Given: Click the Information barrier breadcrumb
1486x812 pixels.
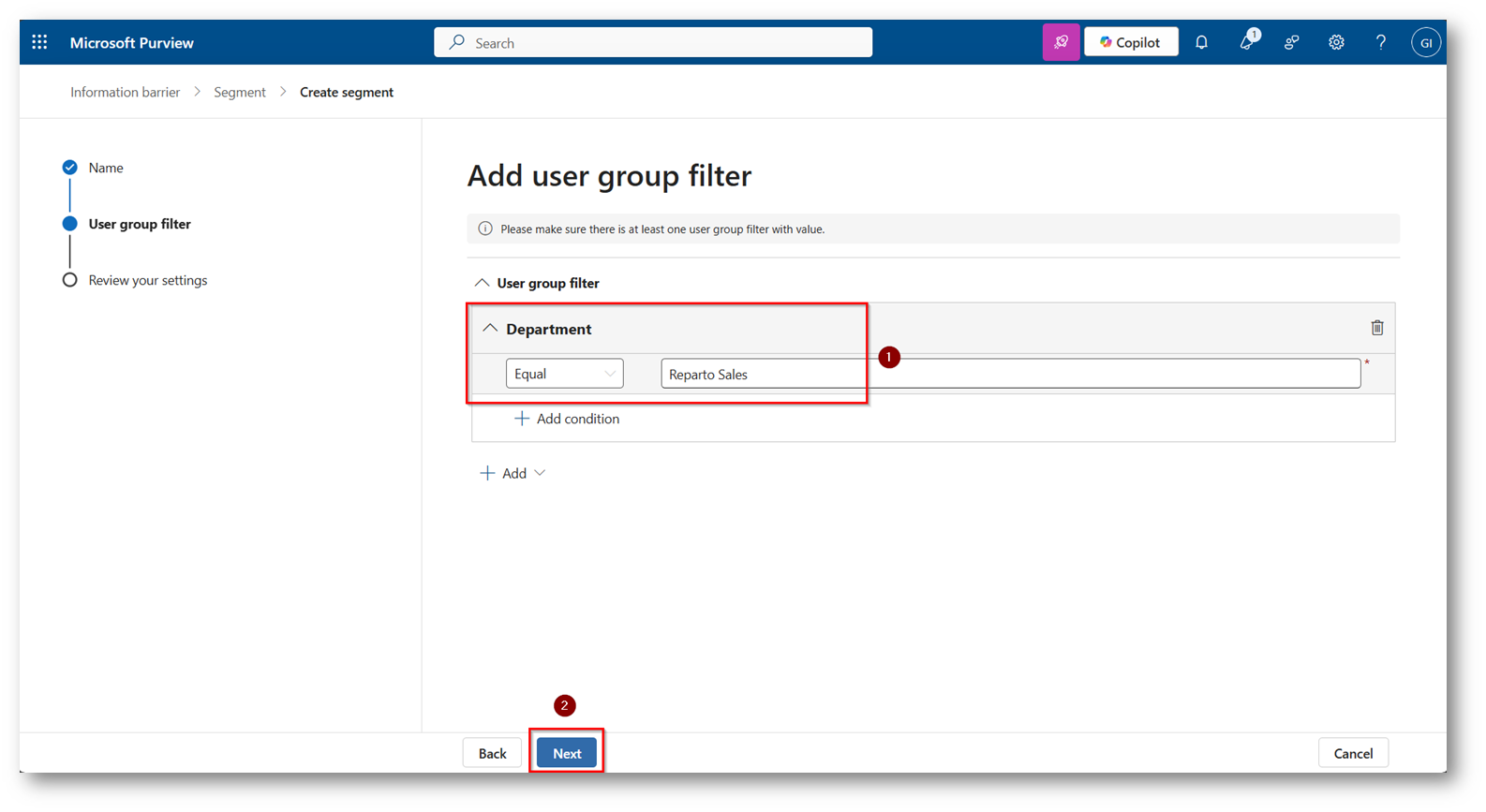Looking at the screenshot, I should (x=125, y=92).
